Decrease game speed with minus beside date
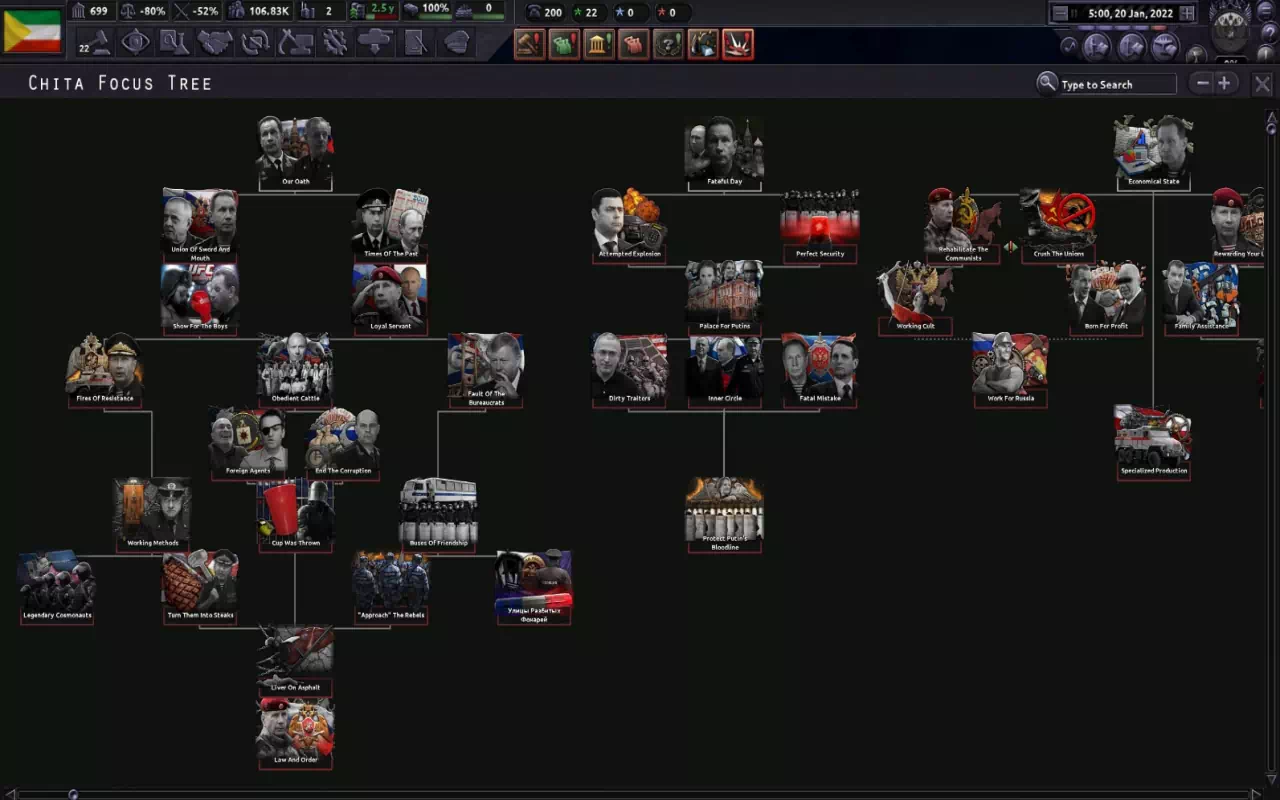Image resolution: width=1280 pixels, height=800 pixels. pyautogui.click(x=1060, y=13)
